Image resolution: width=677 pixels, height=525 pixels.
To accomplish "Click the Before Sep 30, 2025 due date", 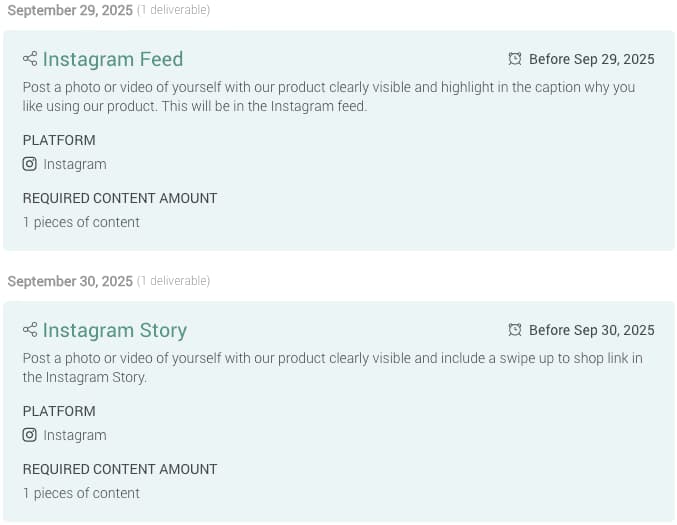I will (x=592, y=330).
